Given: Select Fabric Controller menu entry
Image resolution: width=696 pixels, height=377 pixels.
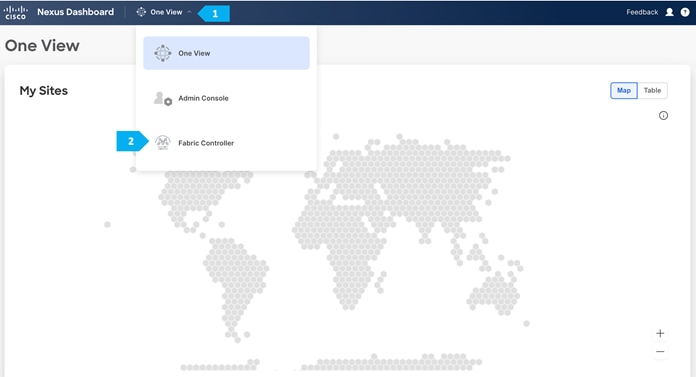Looking at the screenshot, I should (226, 143).
